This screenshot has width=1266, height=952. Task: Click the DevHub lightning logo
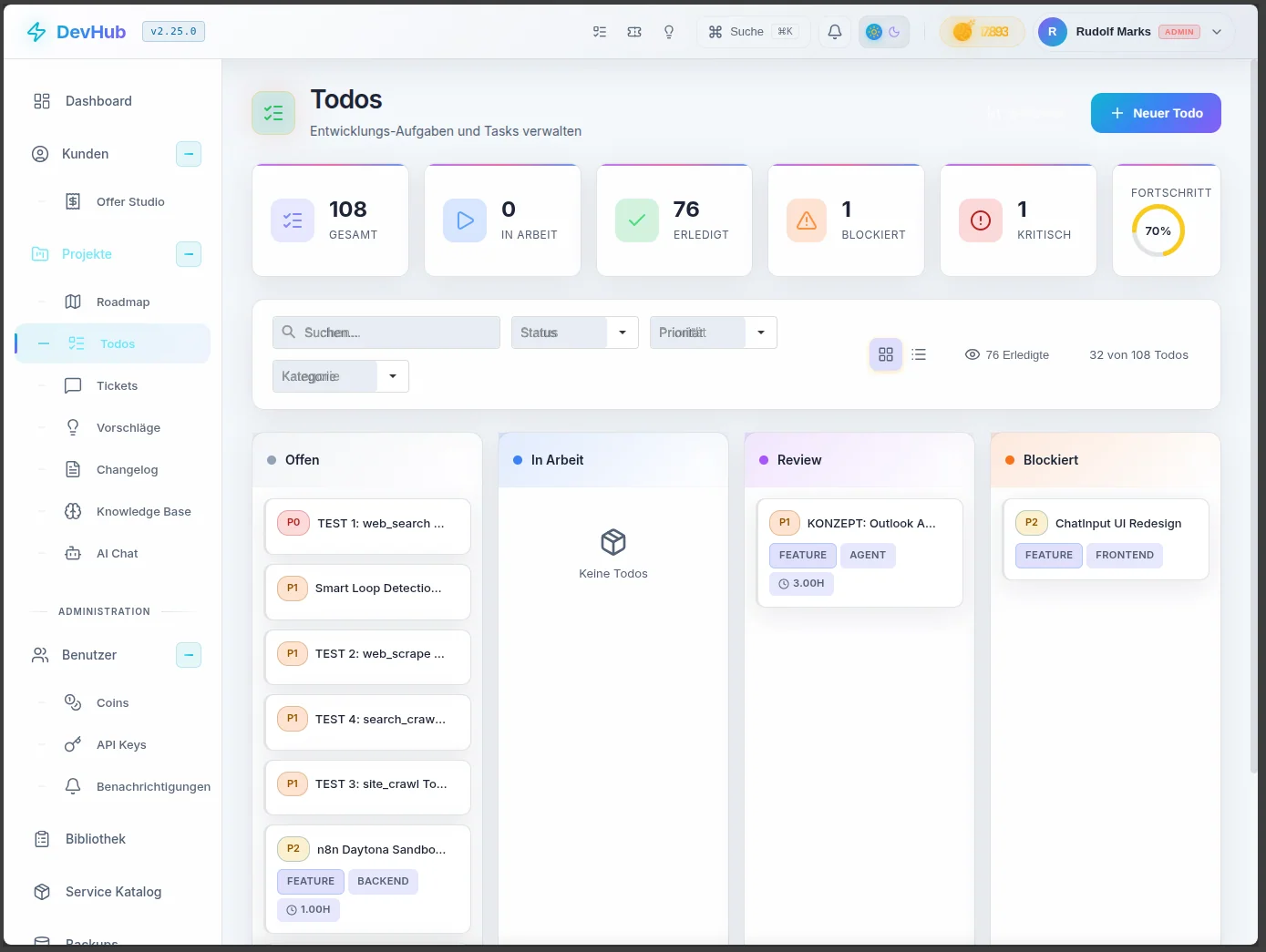tap(36, 32)
